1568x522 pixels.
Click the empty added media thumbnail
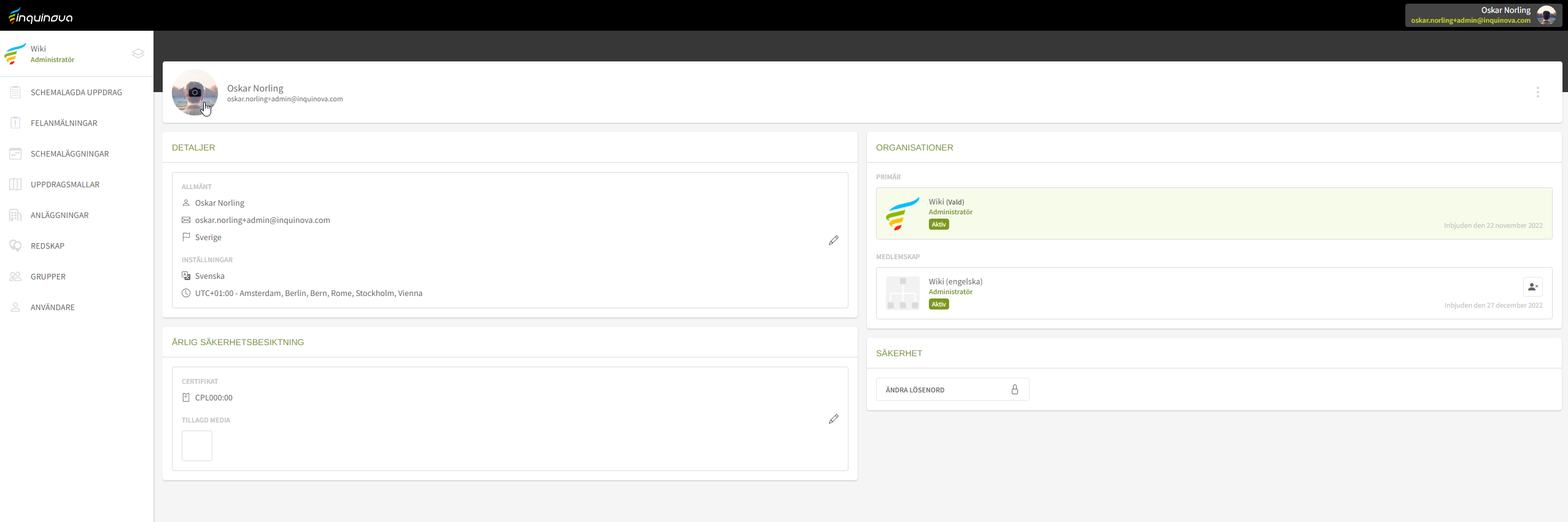click(x=197, y=446)
